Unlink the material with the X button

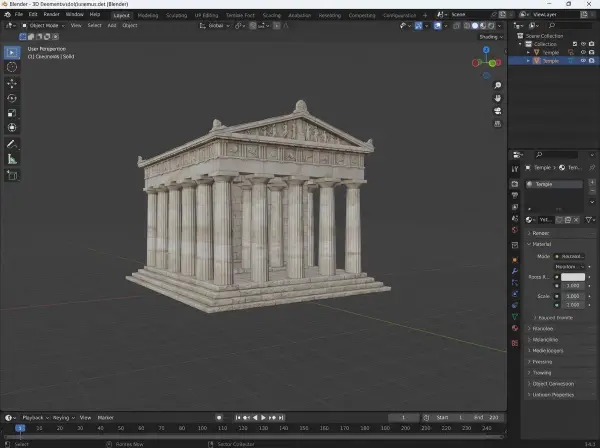[x=576, y=220]
